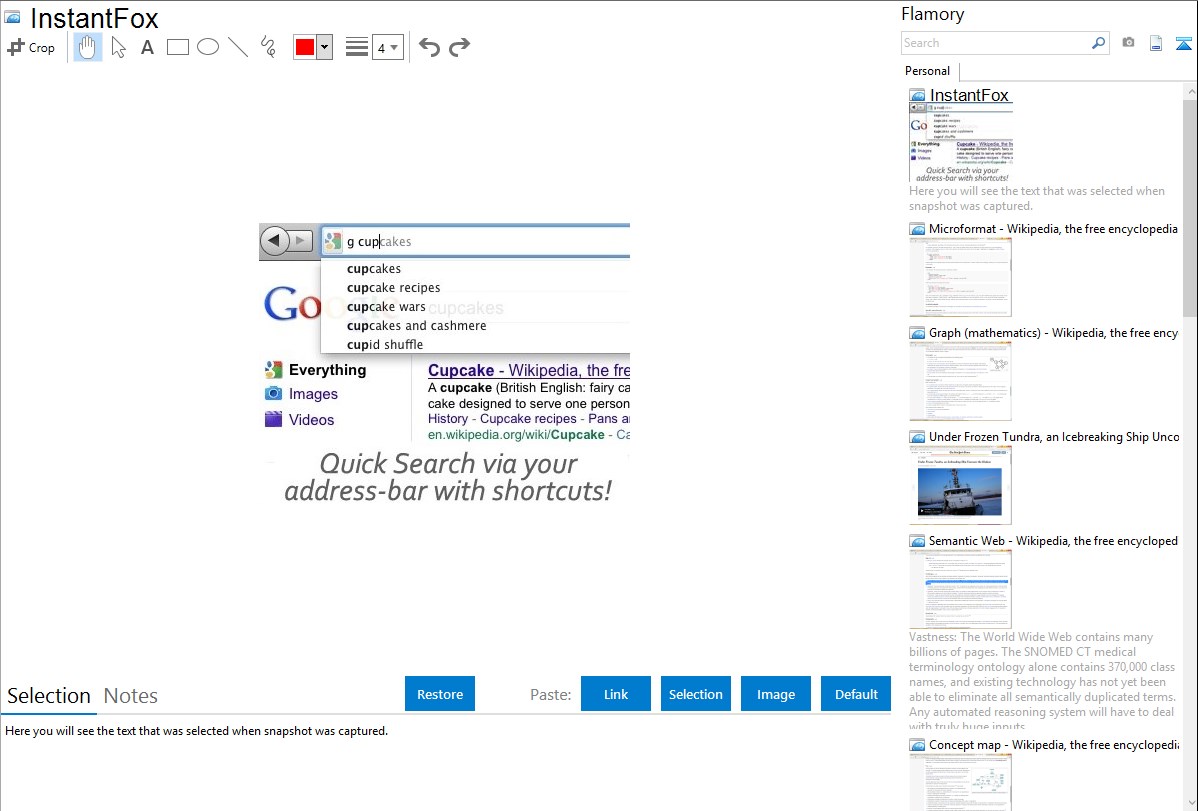This screenshot has width=1198, height=811.
Task: Click the icon beside Graph (mathematics) snapshot
Action: pos(917,333)
